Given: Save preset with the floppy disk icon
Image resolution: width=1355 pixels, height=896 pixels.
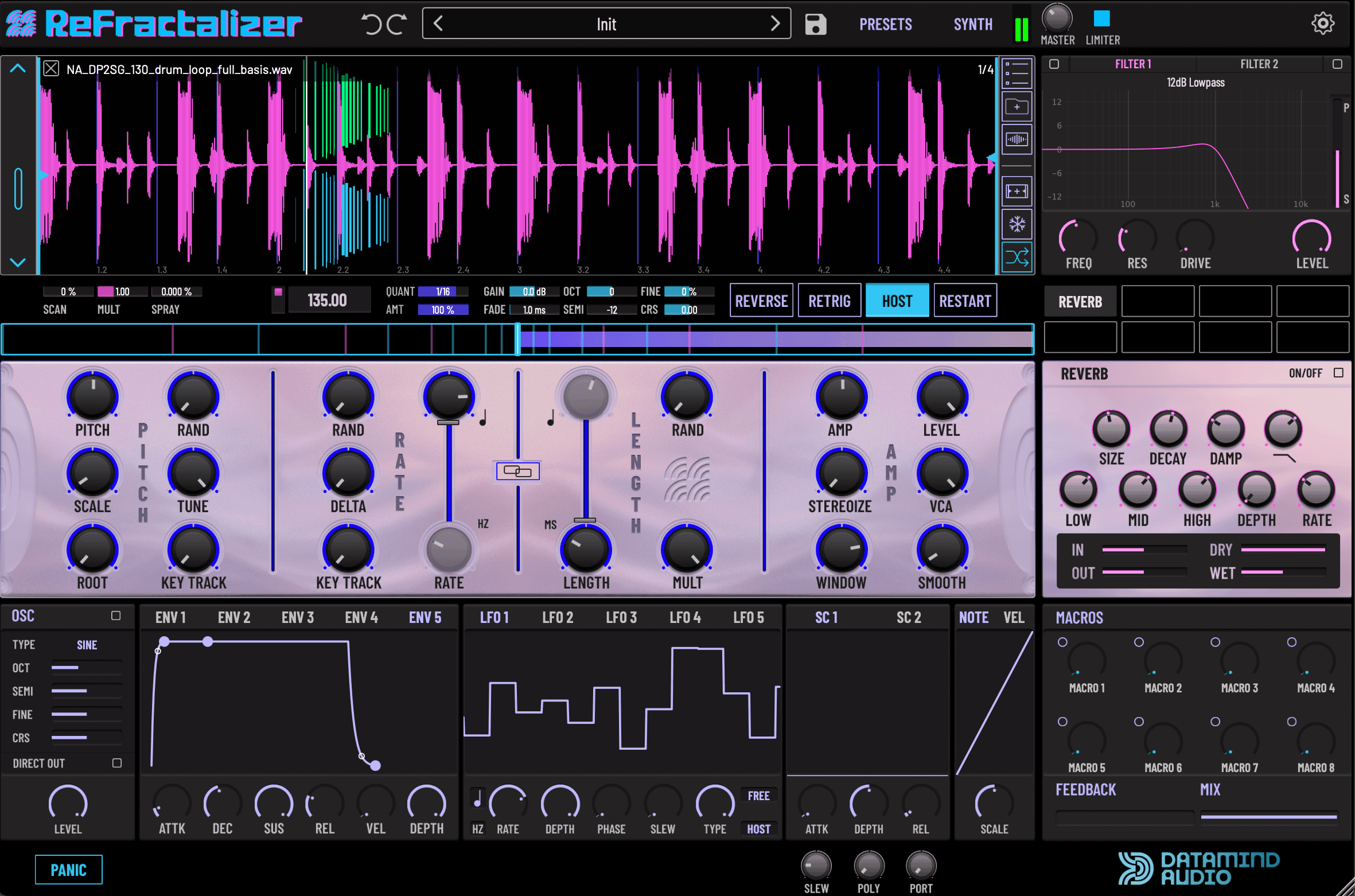Looking at the screenshot, I should (x=815, y=24).
